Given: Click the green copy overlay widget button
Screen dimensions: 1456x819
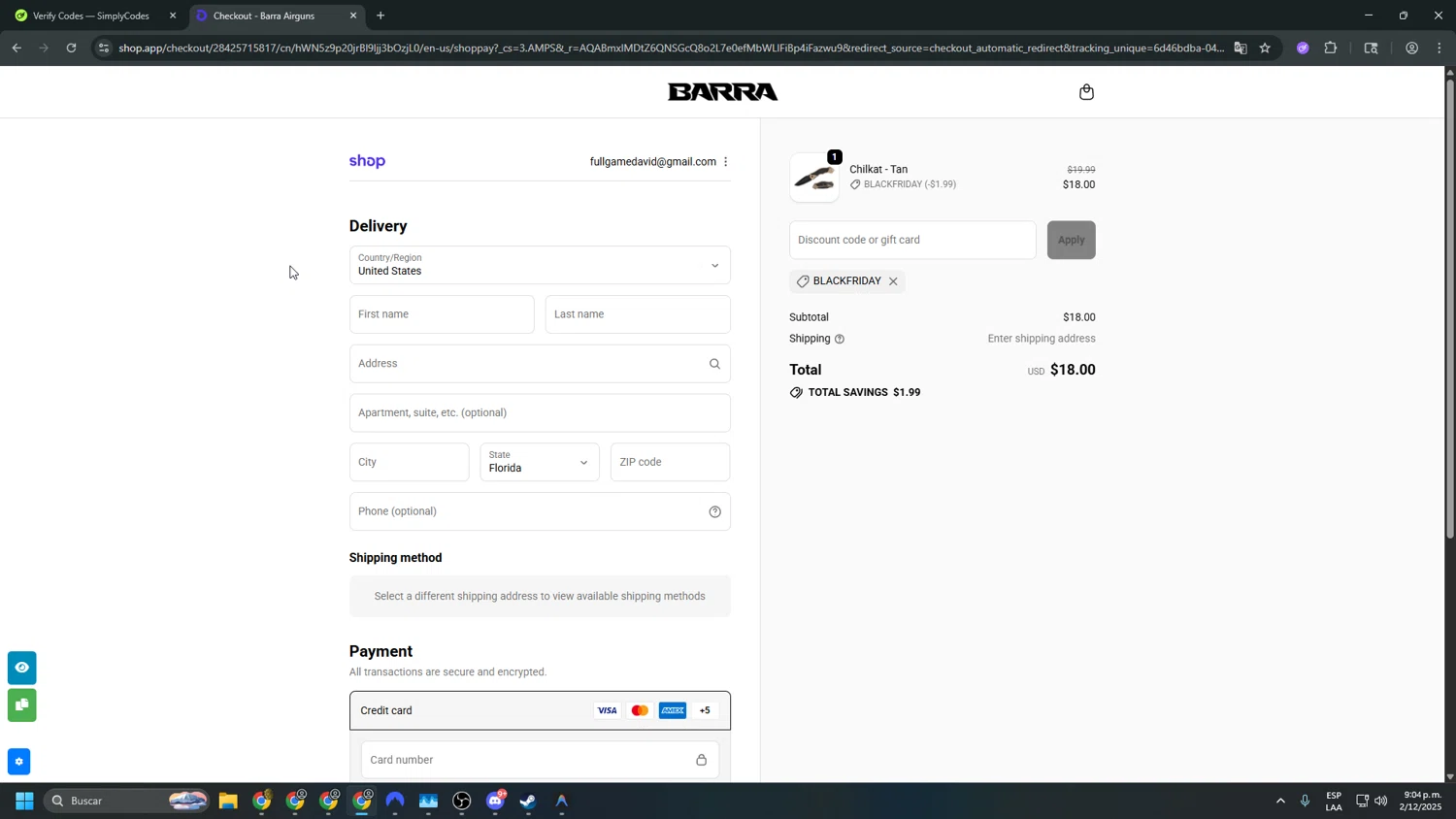Looking at the screenshot, I should [x=21, y=704].
